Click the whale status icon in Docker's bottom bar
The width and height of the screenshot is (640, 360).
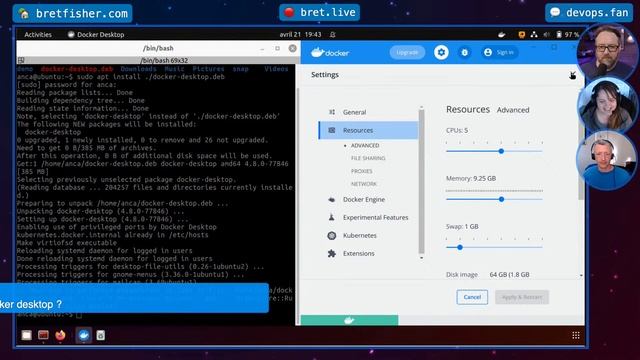[x=349, y=320]
